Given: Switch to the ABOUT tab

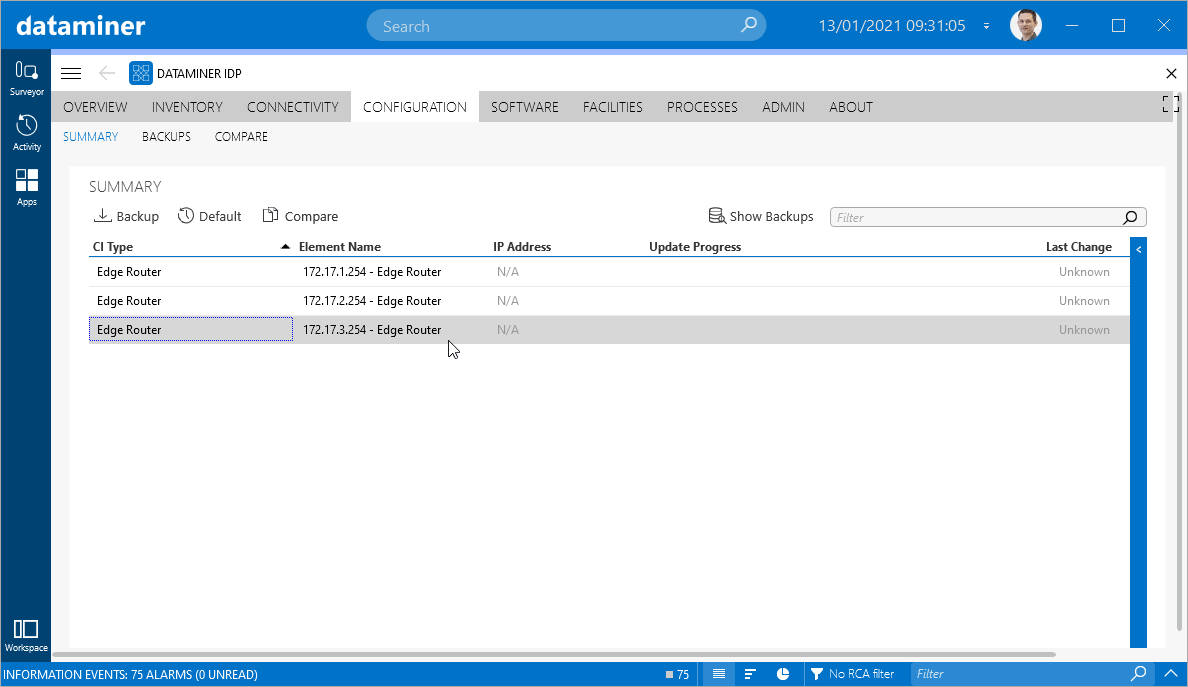Looking at the screenshot, I should tap(851, 107).
